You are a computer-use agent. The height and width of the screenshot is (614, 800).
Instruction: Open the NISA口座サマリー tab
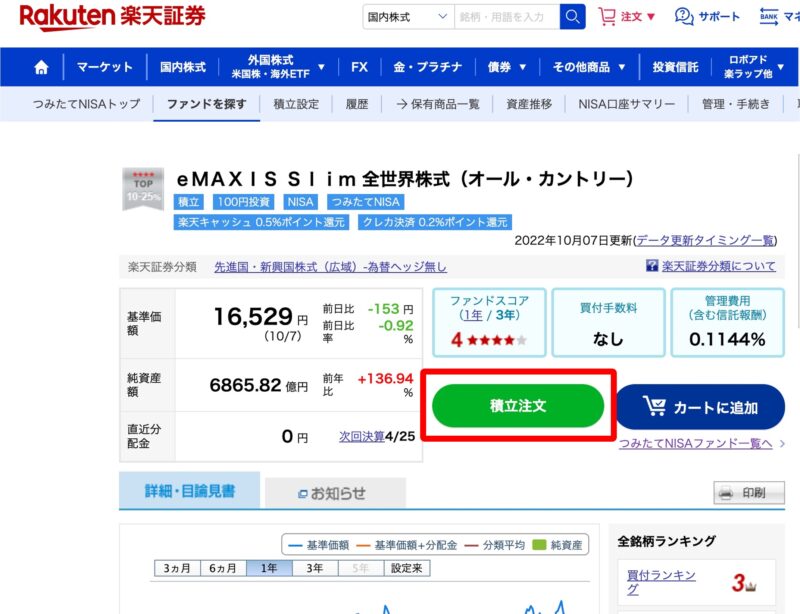point(627,104)
